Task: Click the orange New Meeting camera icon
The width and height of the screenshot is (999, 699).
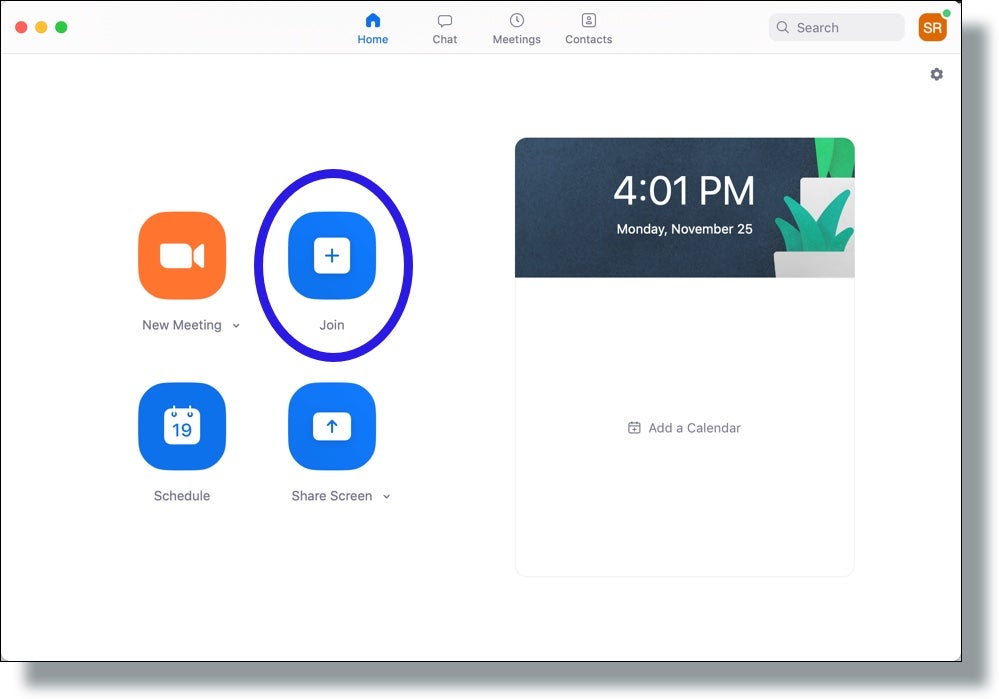Action: [182, 256]
